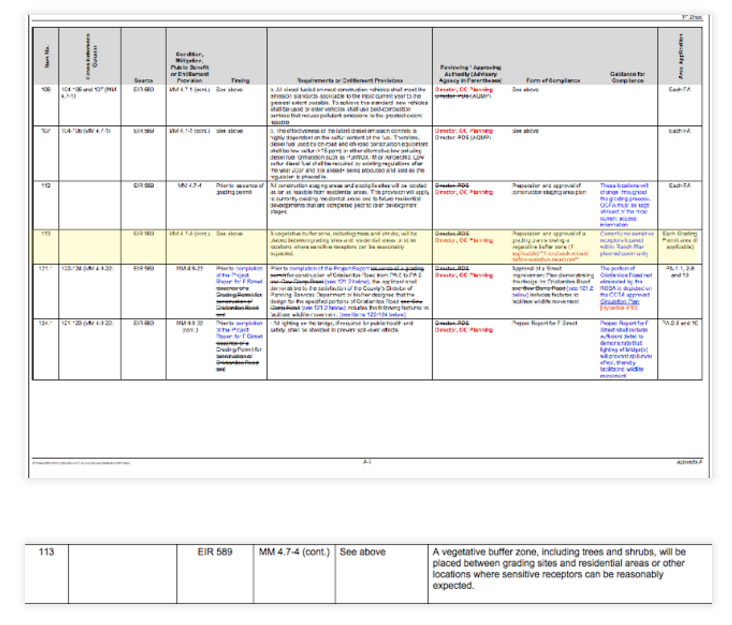
Task: Click the vegetative buffer zone paragraph in enlarged row
Action: [559, 569]
